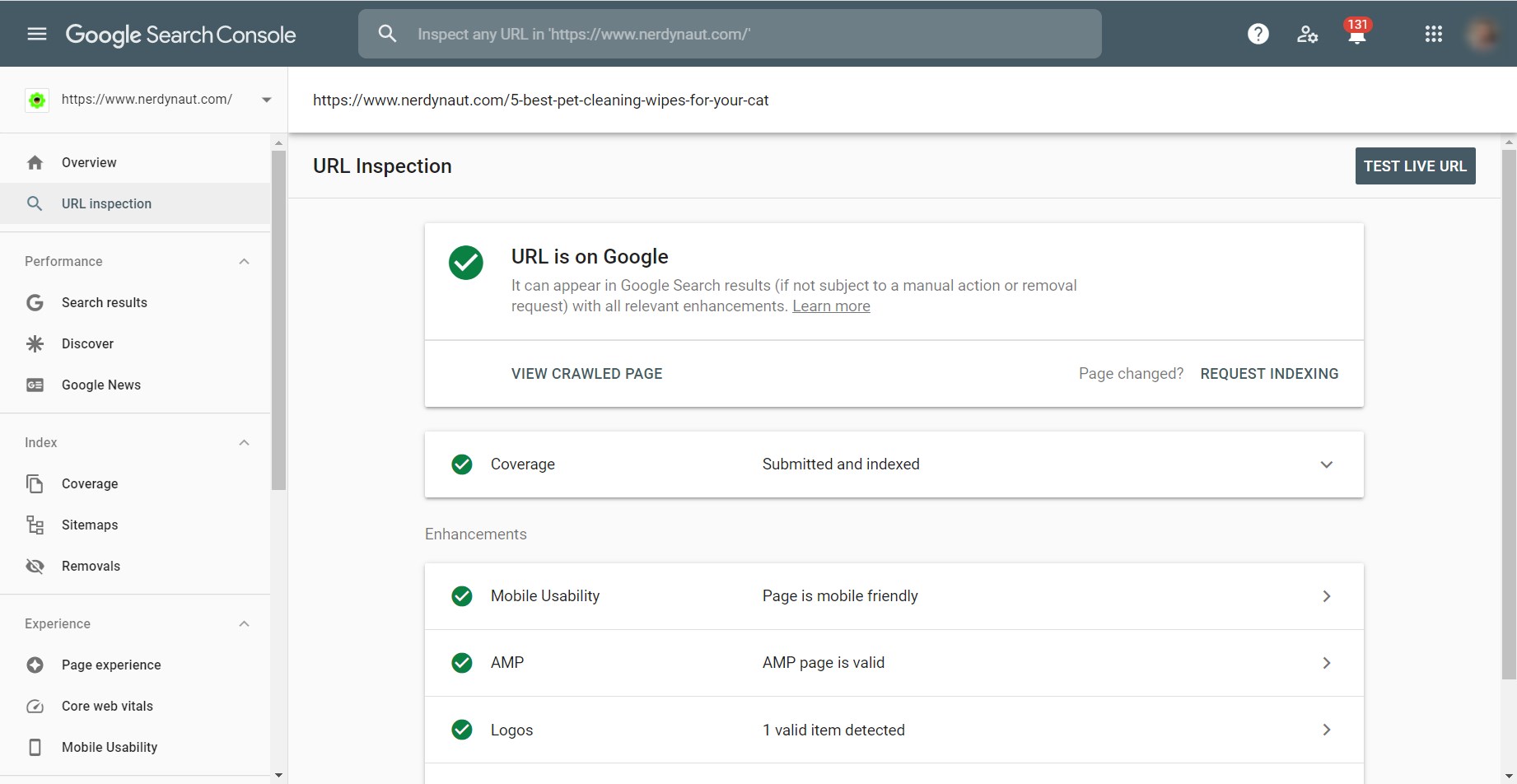Open the account profile avatar
This screenshot has width=1517, height=784.
click(1482, 34)
